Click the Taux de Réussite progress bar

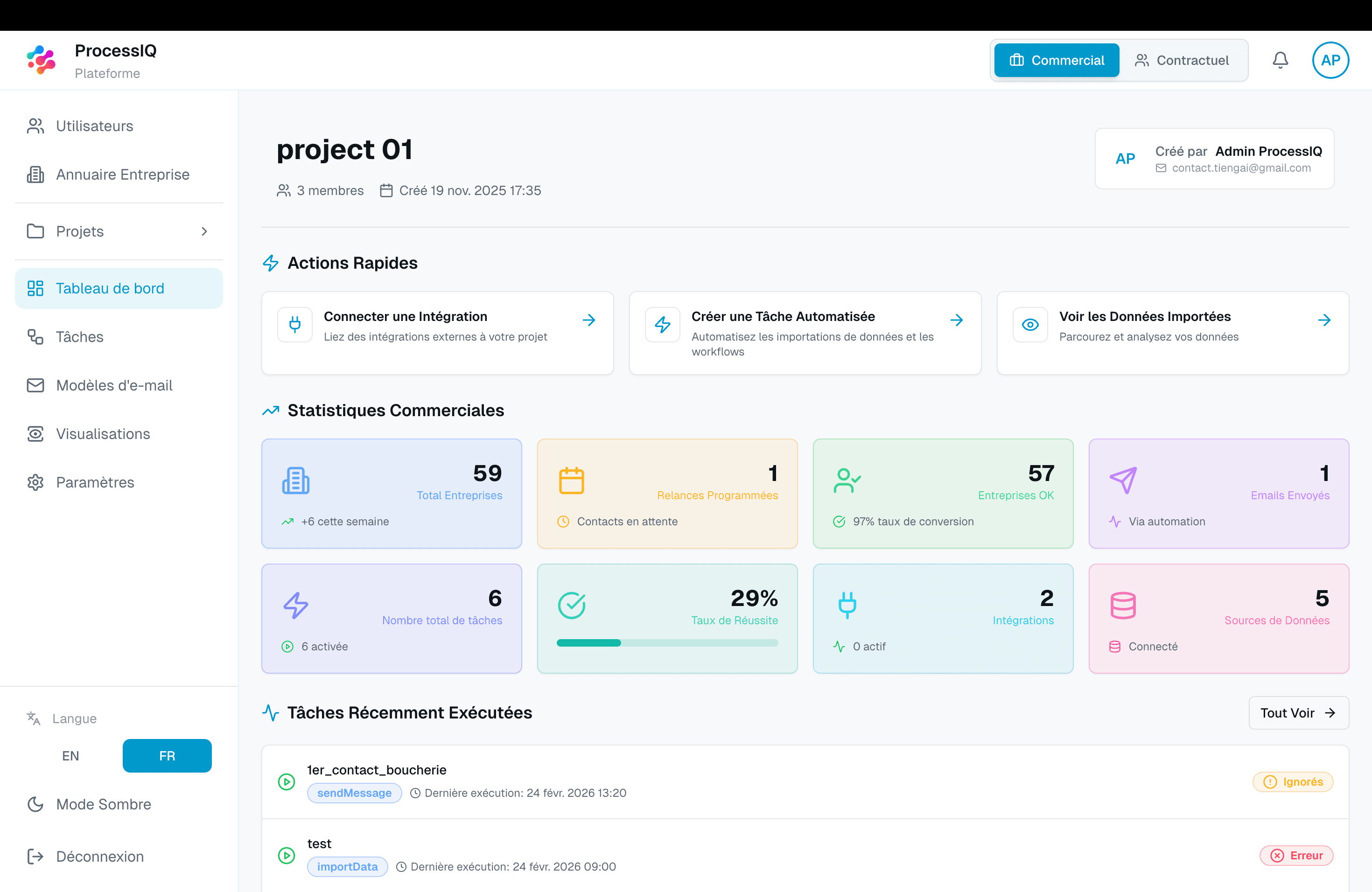tap(667, 643)
